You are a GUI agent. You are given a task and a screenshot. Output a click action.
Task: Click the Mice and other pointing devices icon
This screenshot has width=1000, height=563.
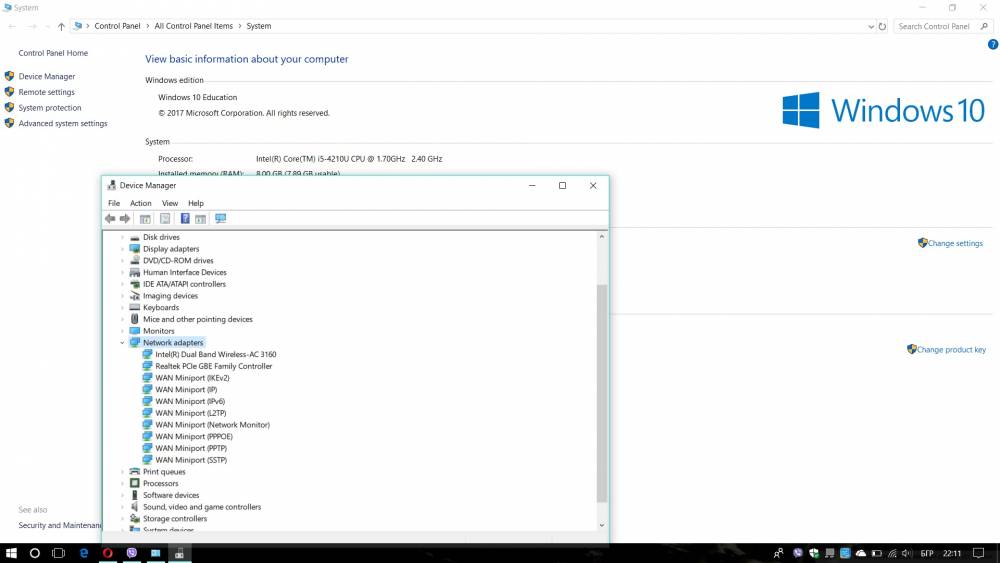tap(135, 319)
